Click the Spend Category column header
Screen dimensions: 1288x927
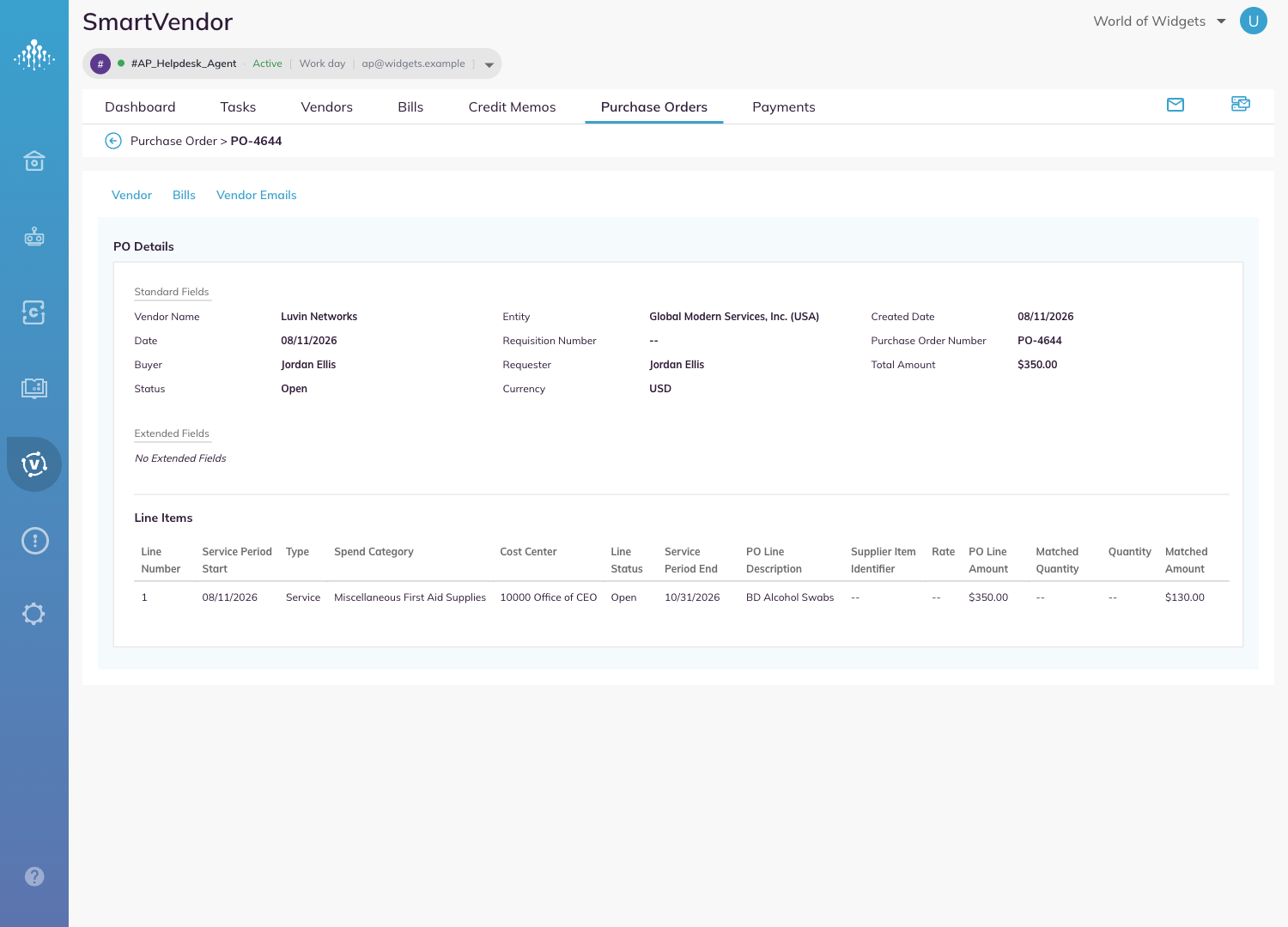(x=374, y=552)
